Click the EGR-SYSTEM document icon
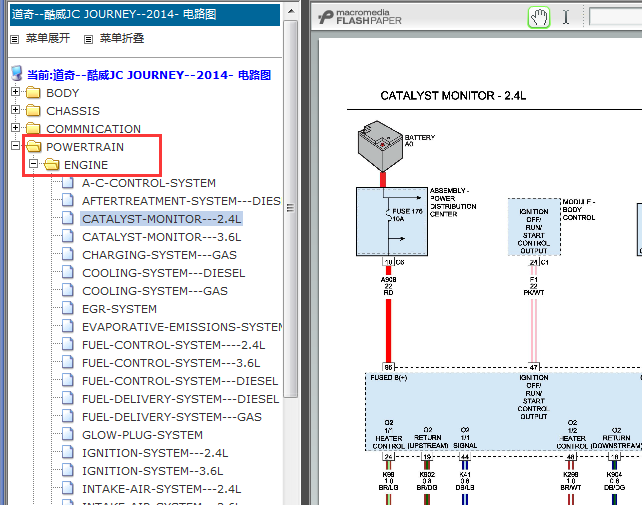The height and width of the screenshot is (505, 642). (x=68, y=308)
